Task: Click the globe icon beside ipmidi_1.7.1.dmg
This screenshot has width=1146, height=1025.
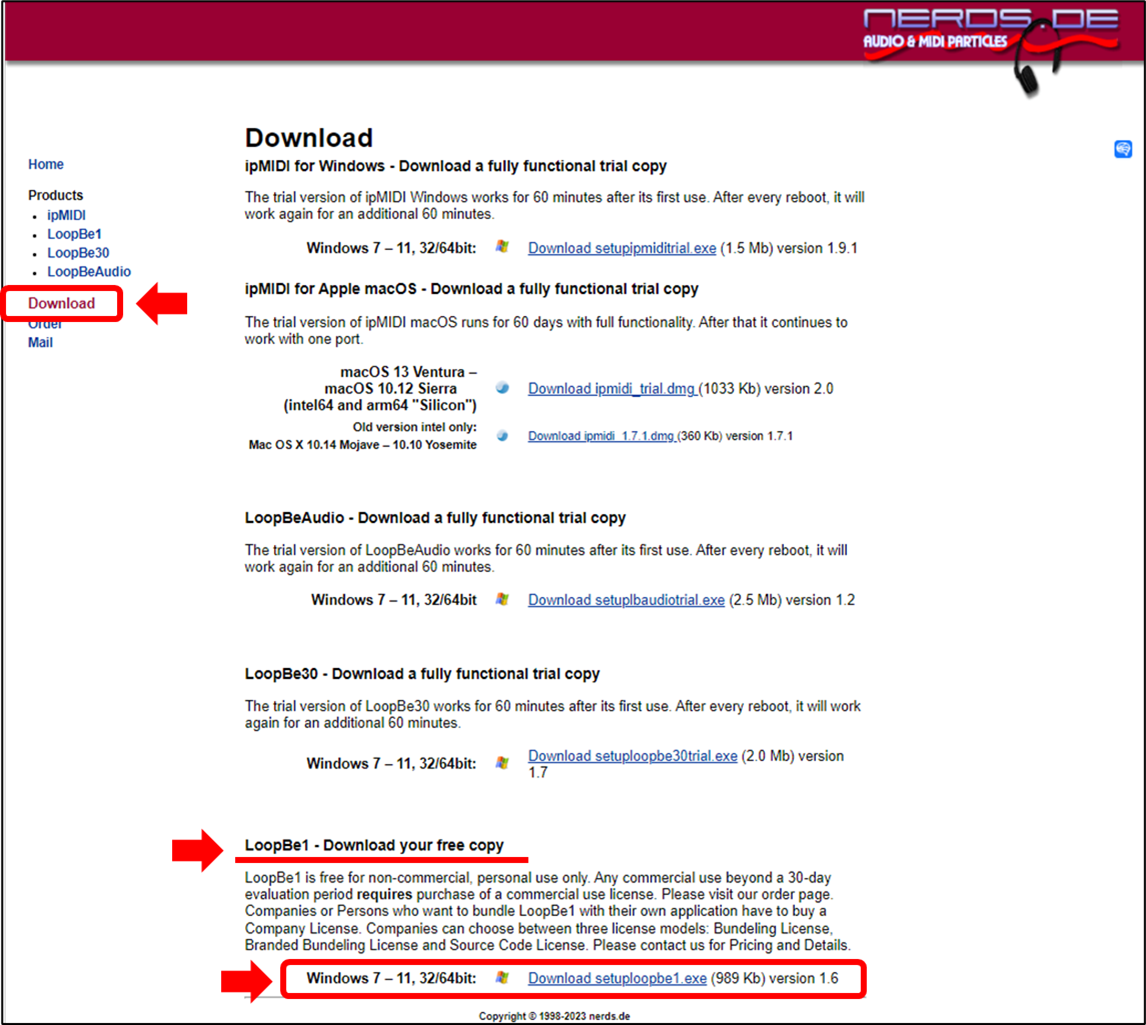Action: 502,436
